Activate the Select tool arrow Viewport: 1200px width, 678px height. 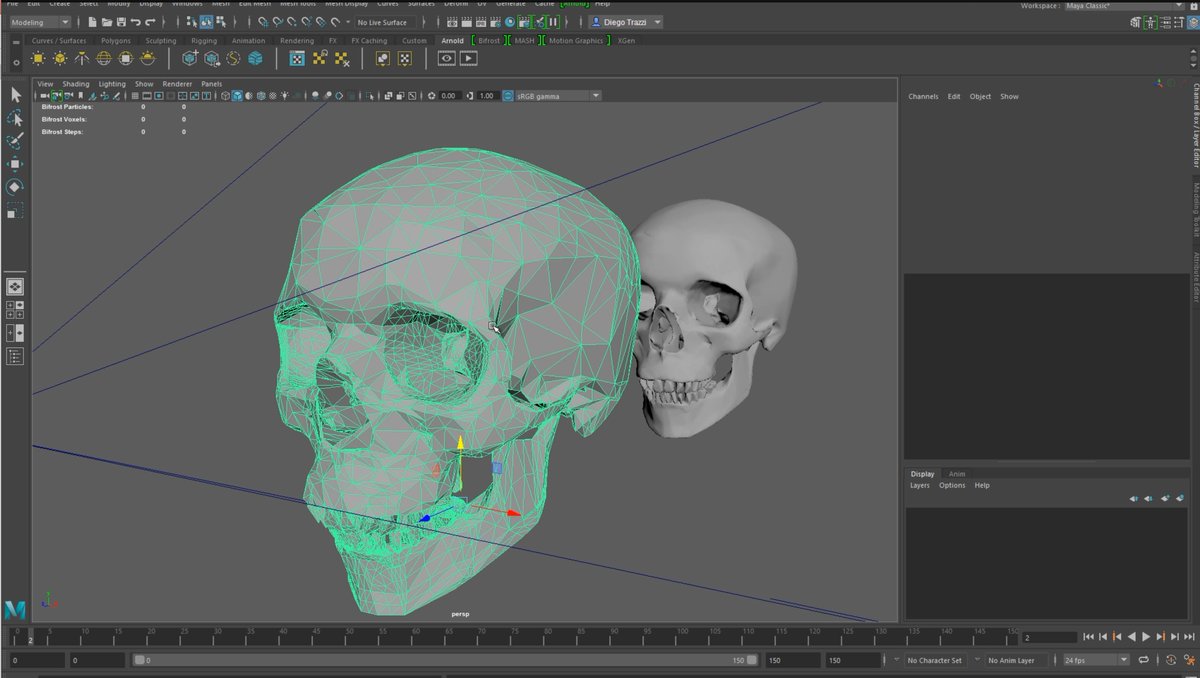pos(14,94)
